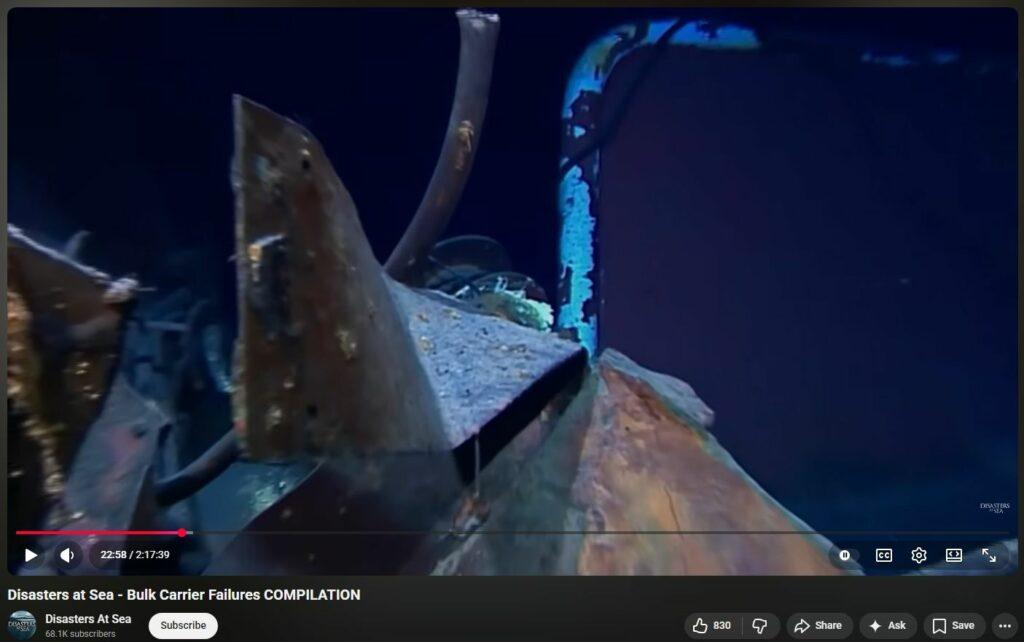Open the Ask AI feature

click(887, 626)
